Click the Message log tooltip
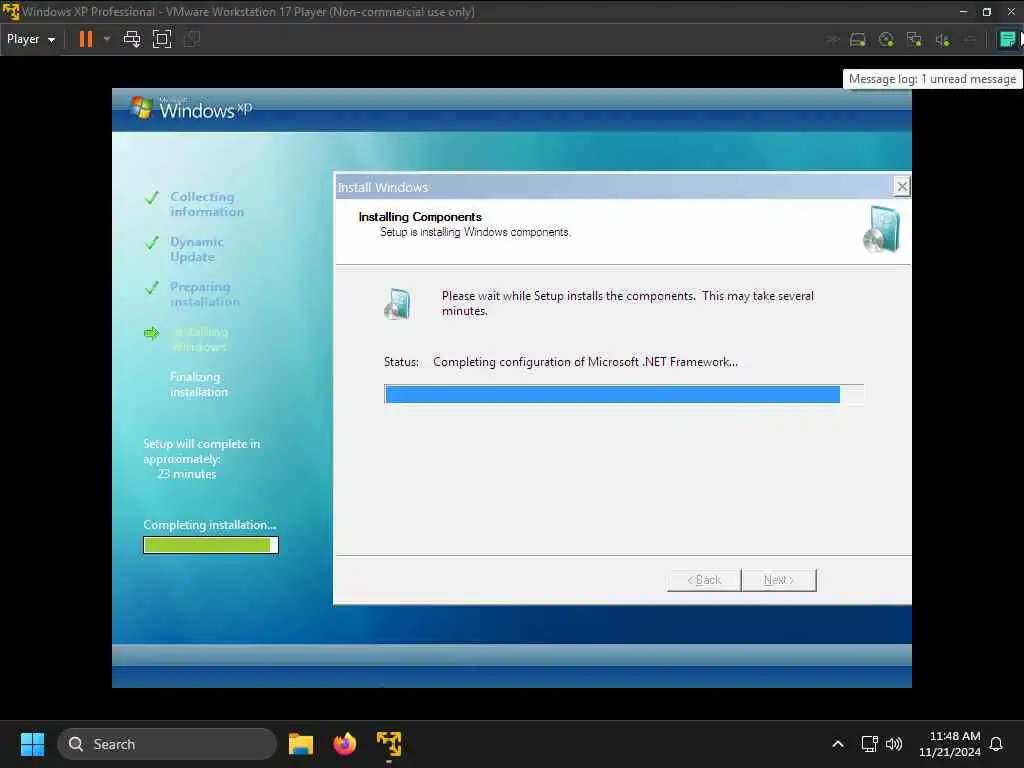1024x768 pixels. pos(932,79)
